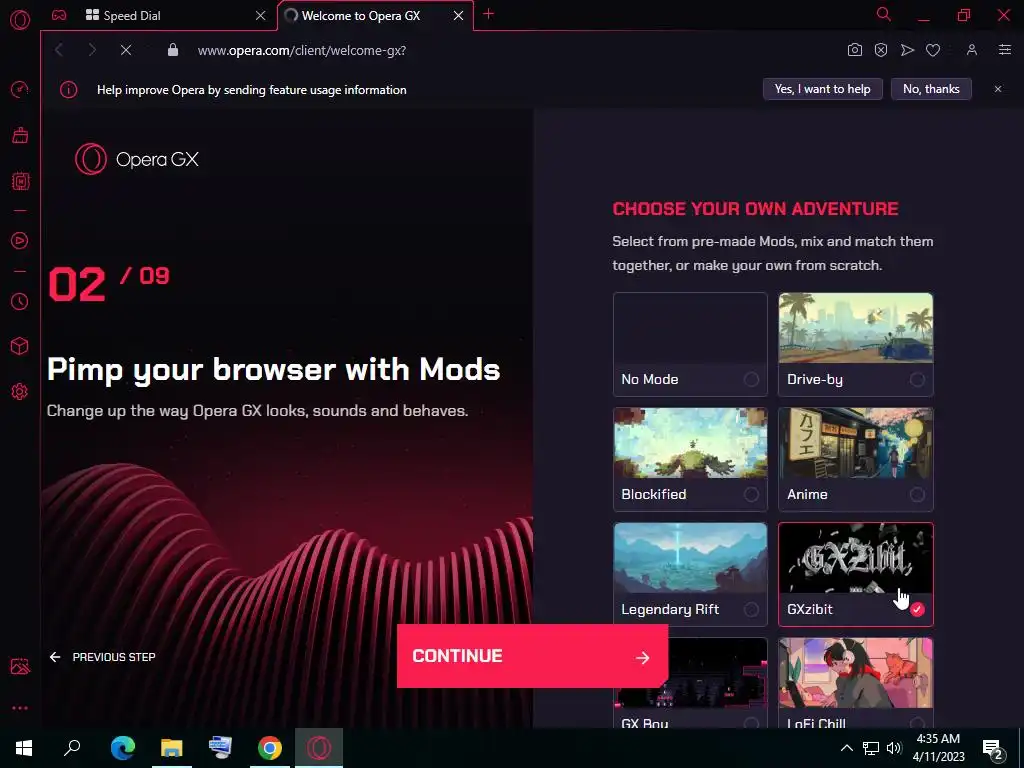Dismiss the usage information bar
1024x768 pixels.
tap(998, 89)
